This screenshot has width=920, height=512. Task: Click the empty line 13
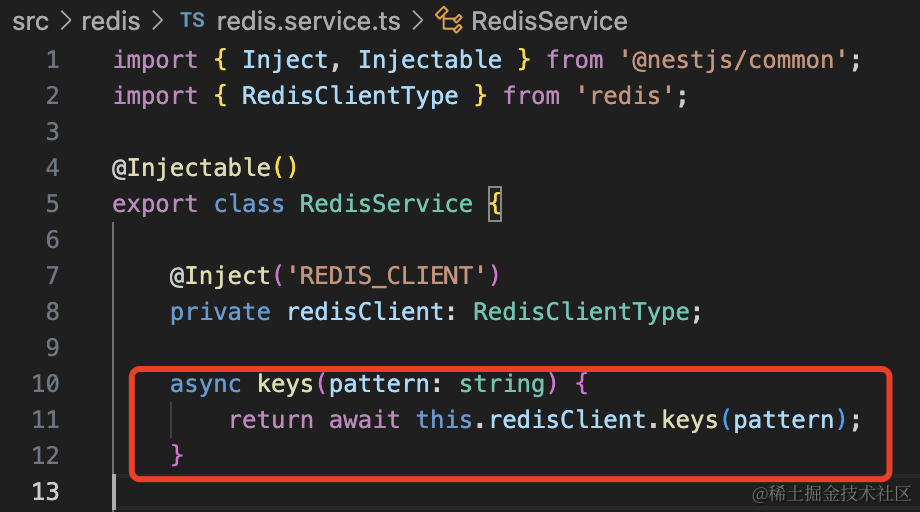pos(400,492)
